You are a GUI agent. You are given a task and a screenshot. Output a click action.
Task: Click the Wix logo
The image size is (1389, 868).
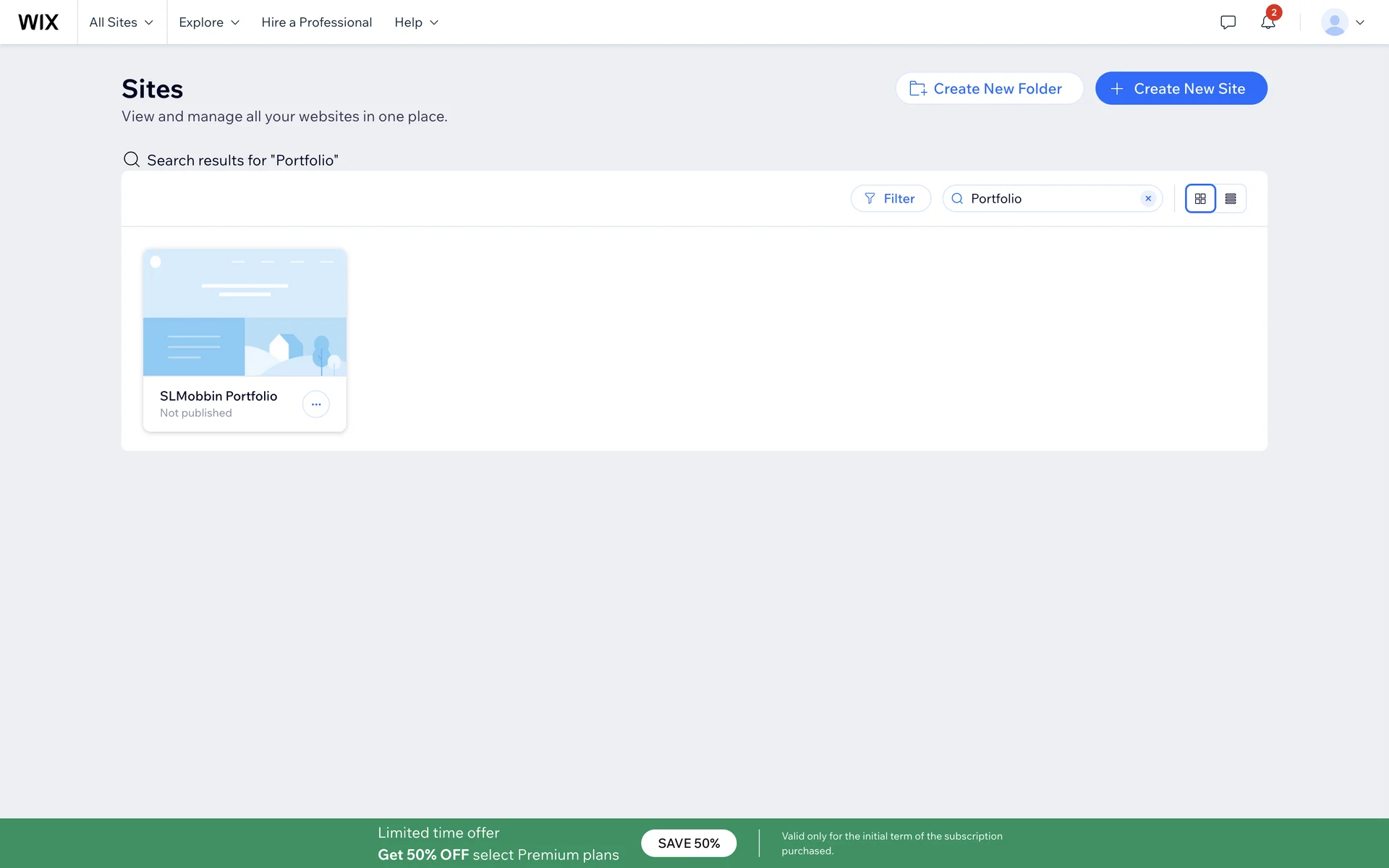click(x=38, y=22)
